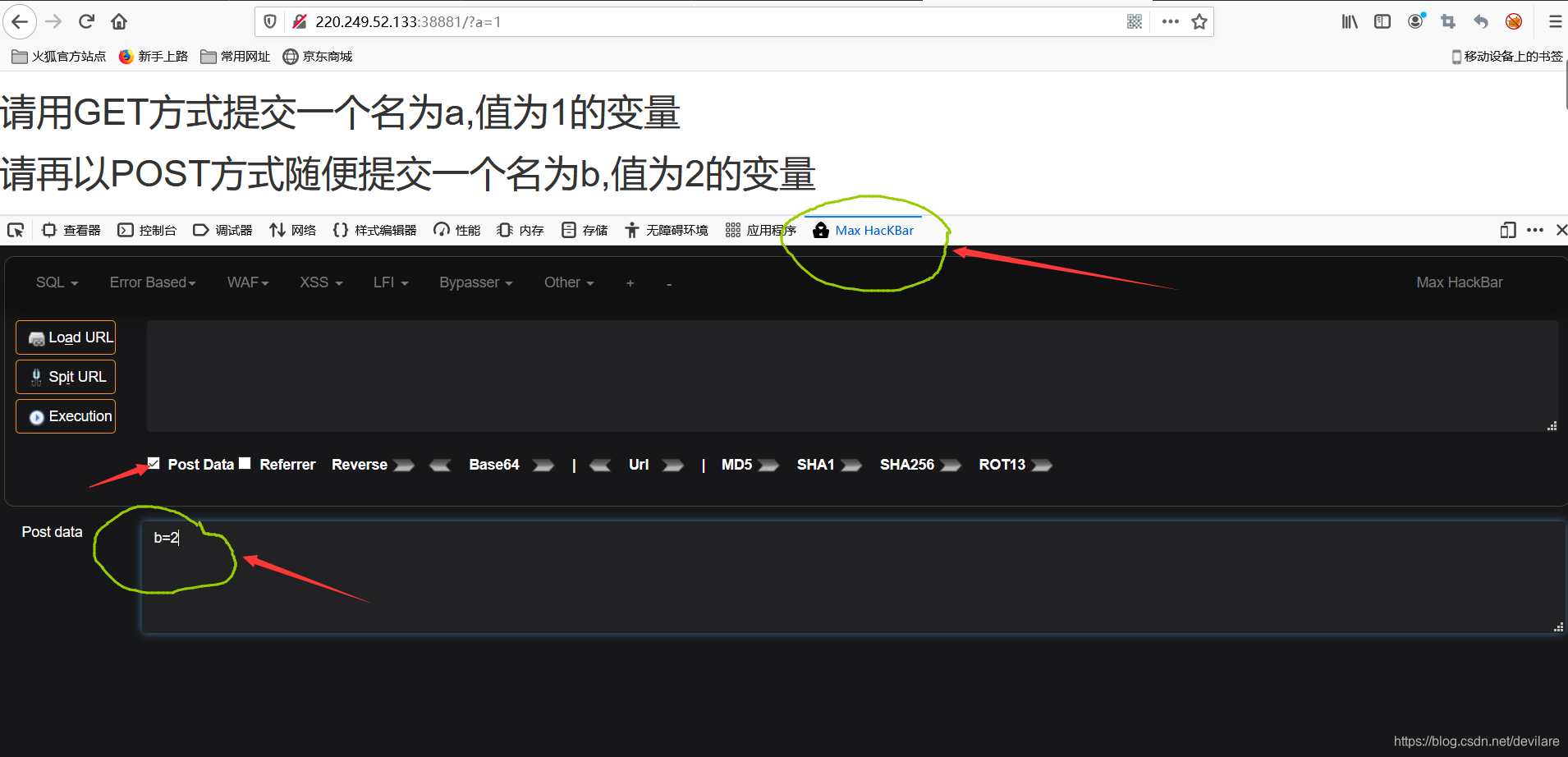Image resolution: width=1568 pixels, height=757 pixels.
Task: Click the Load URL button
Action: [x=66, y=337]
